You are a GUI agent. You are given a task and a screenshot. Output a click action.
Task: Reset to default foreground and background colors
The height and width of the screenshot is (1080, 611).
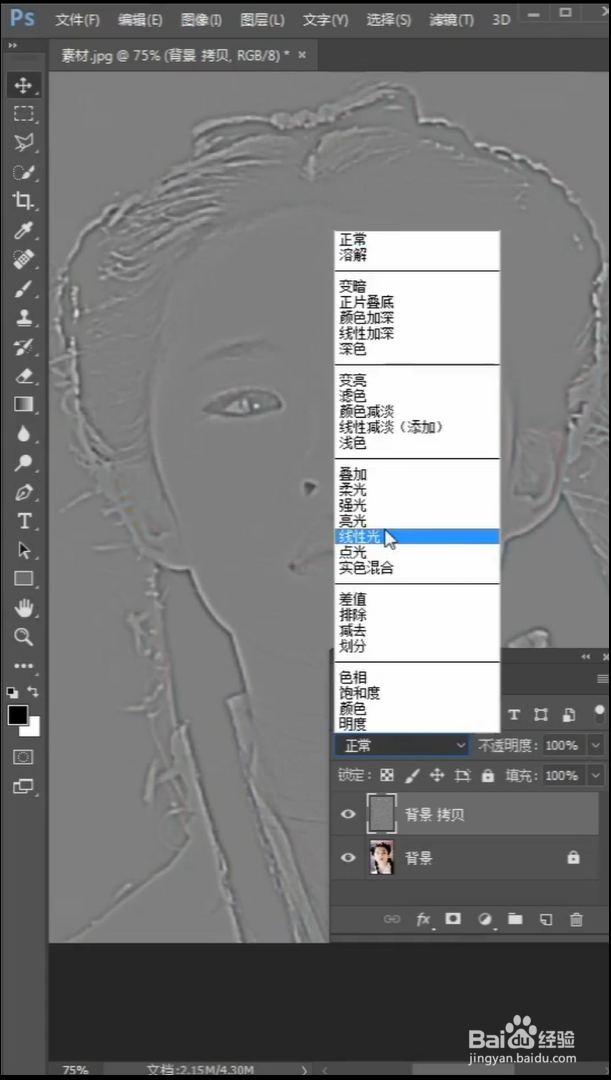(12, 692)
